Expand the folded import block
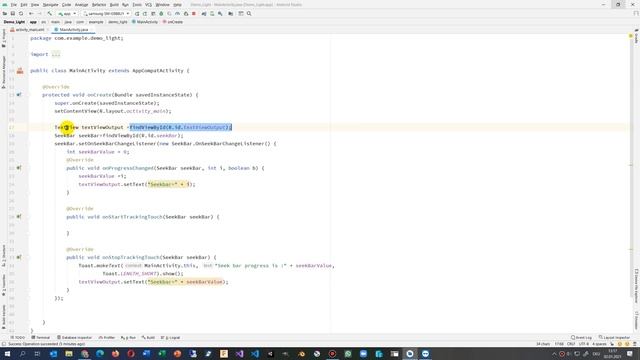Image resolution: width=640 pixels, height=360 pixels. 56,54
